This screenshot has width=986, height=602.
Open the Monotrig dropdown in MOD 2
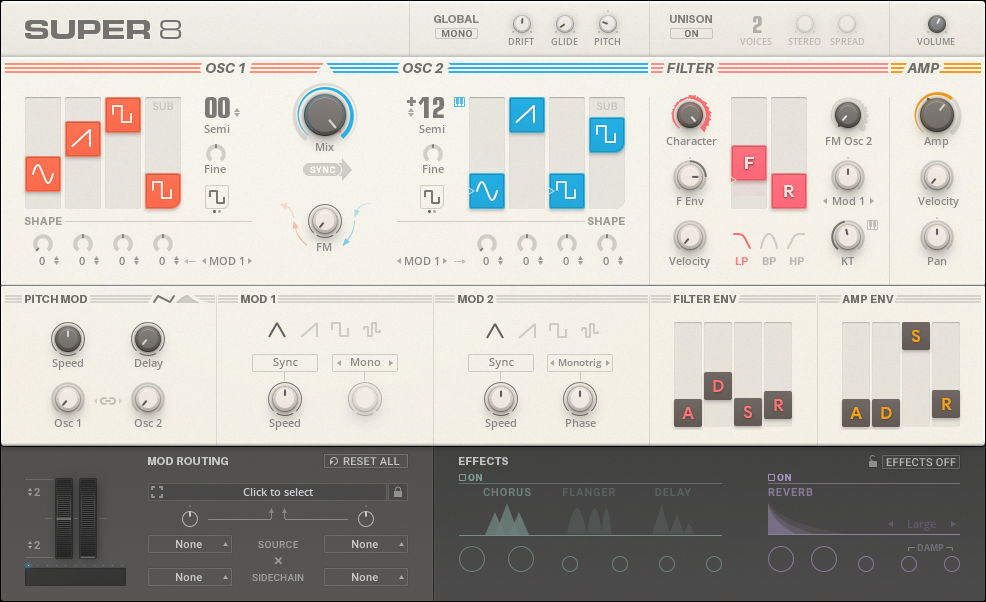tap(580, 363)
